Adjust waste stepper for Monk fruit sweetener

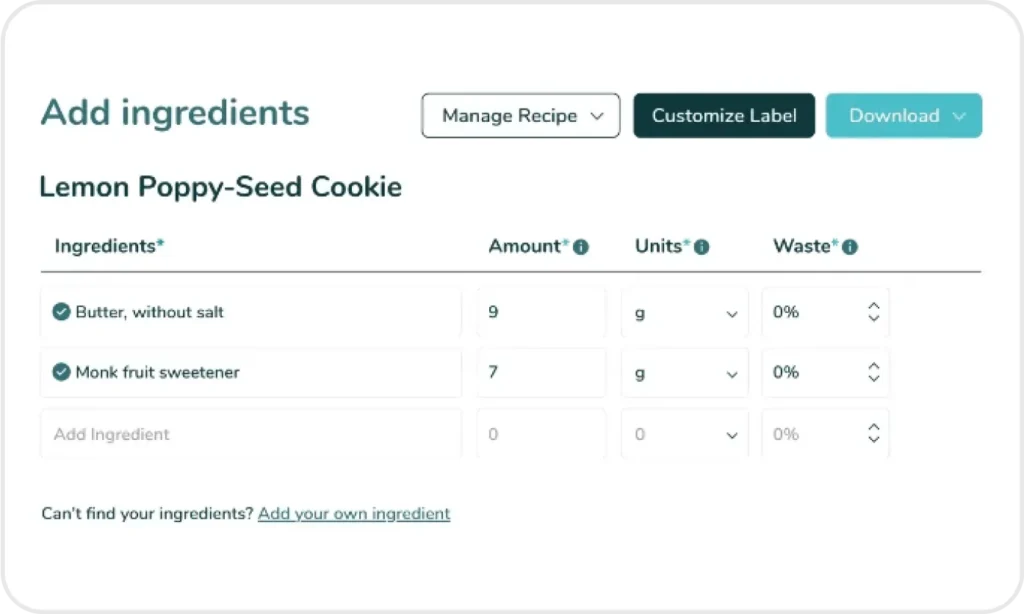873,372
